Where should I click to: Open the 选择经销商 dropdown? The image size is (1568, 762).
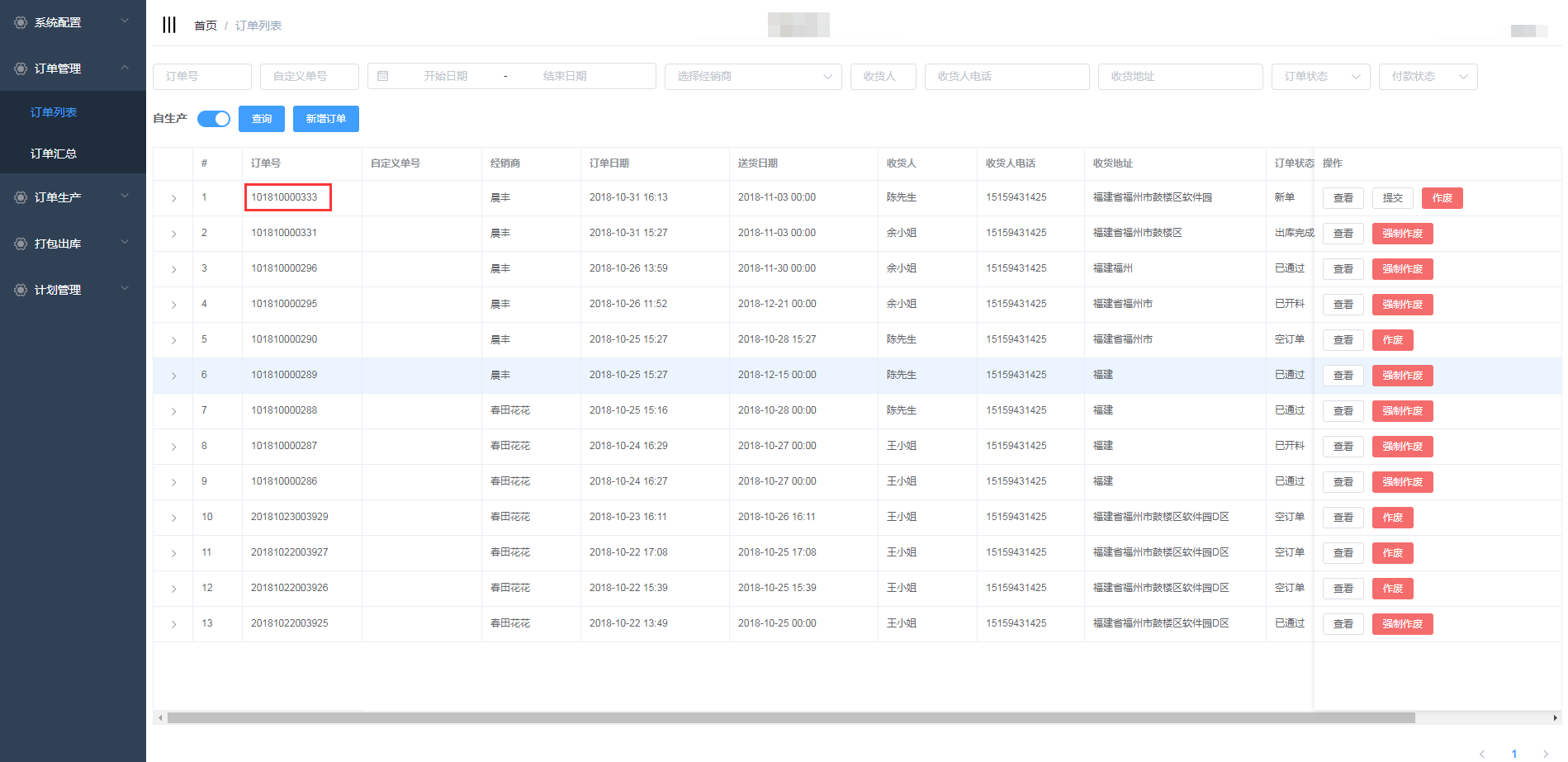click(753, 76)
